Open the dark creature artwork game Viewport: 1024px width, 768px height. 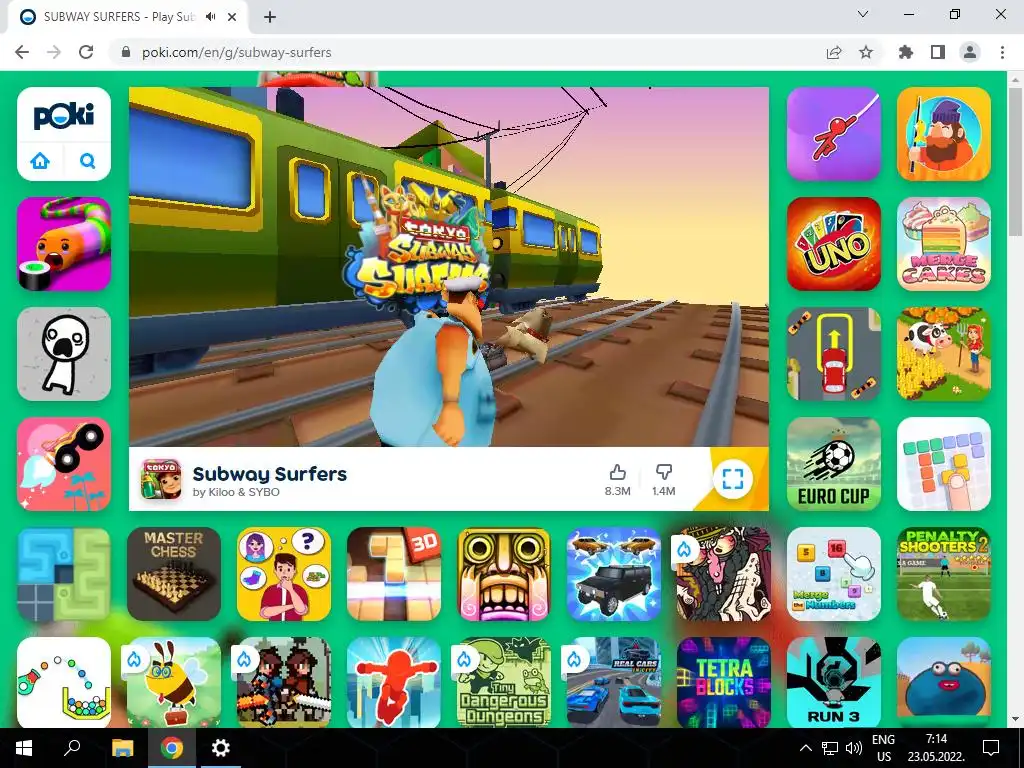(724, 574)
